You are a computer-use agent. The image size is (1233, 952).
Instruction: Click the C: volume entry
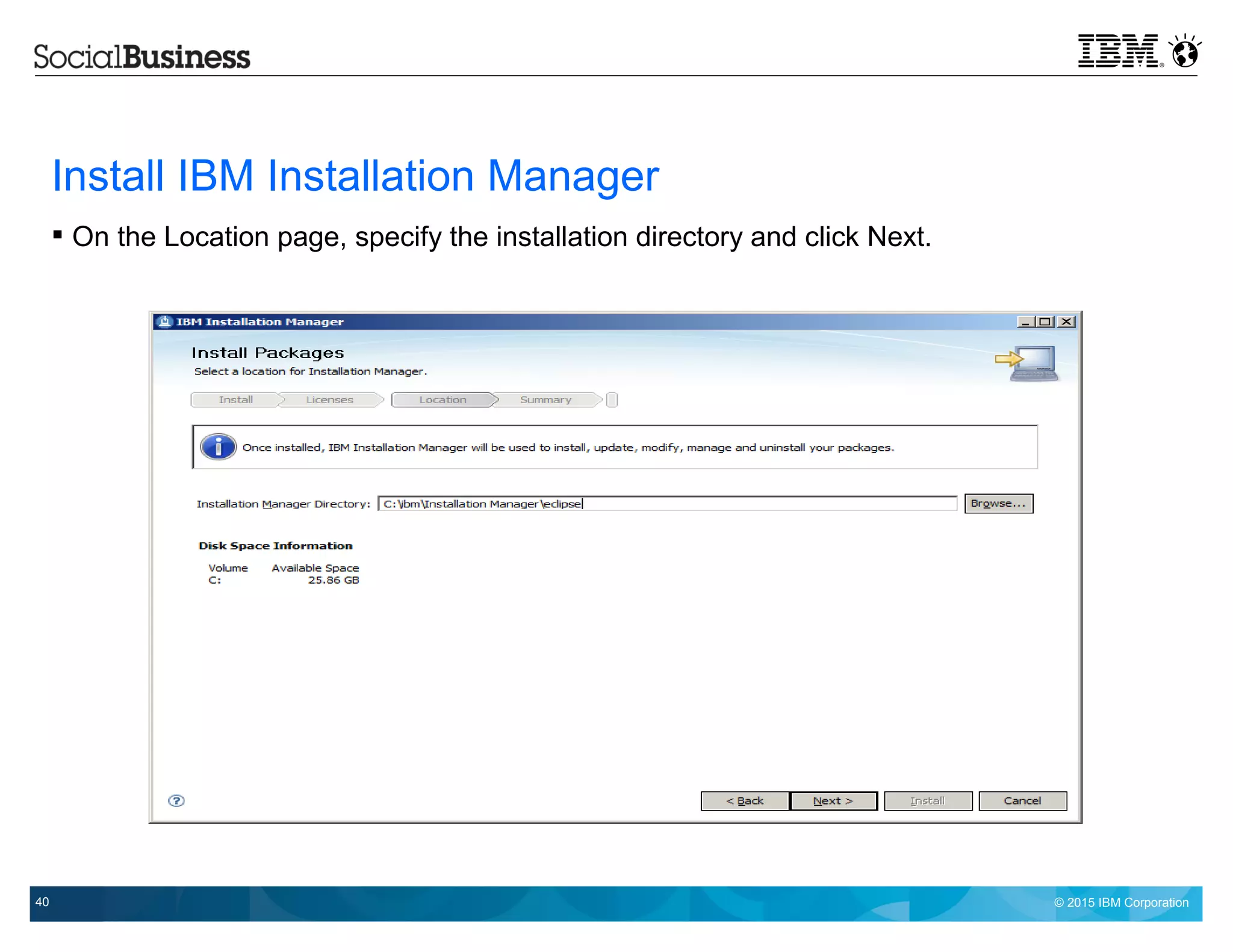[215, 580]
